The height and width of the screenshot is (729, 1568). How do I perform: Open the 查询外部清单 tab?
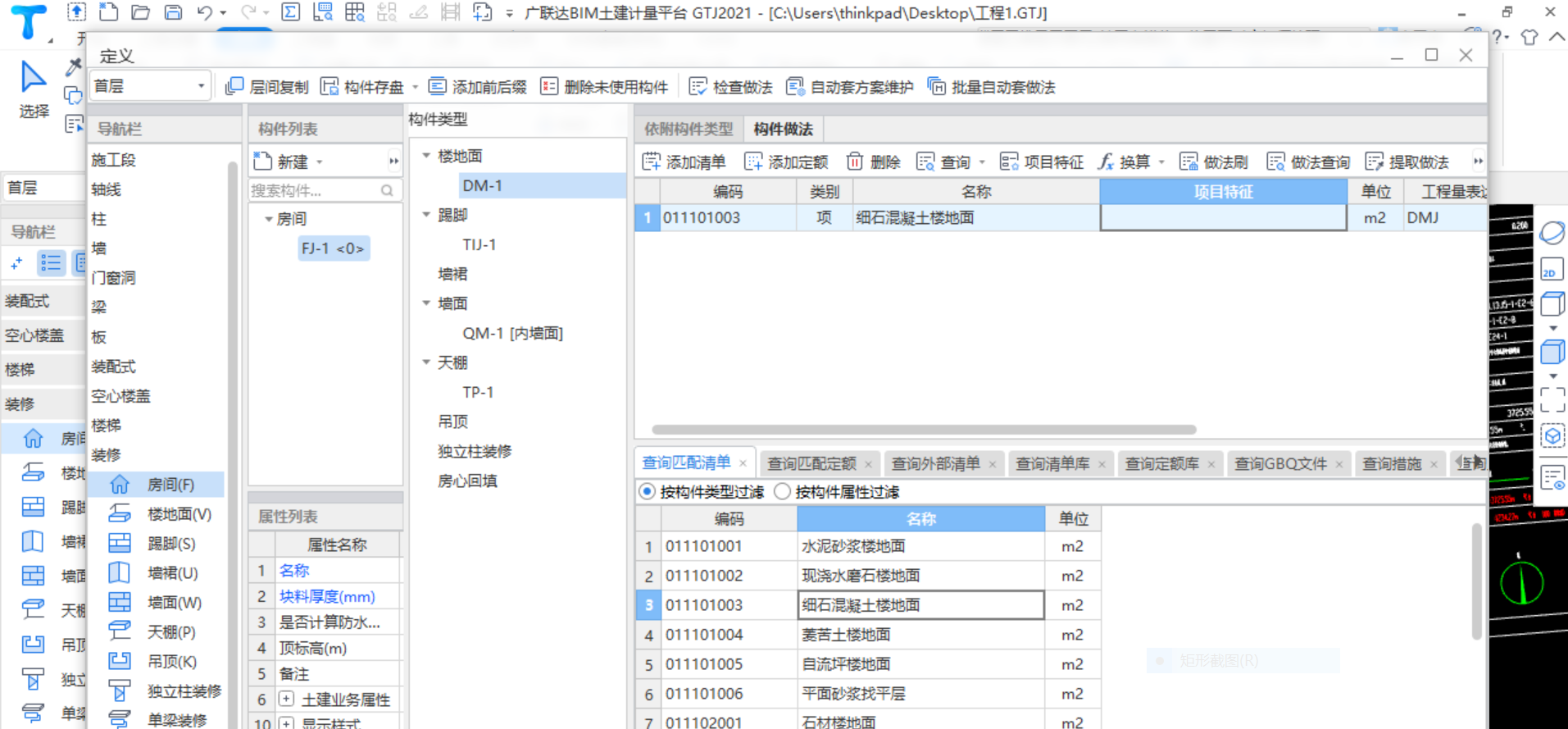936,464
